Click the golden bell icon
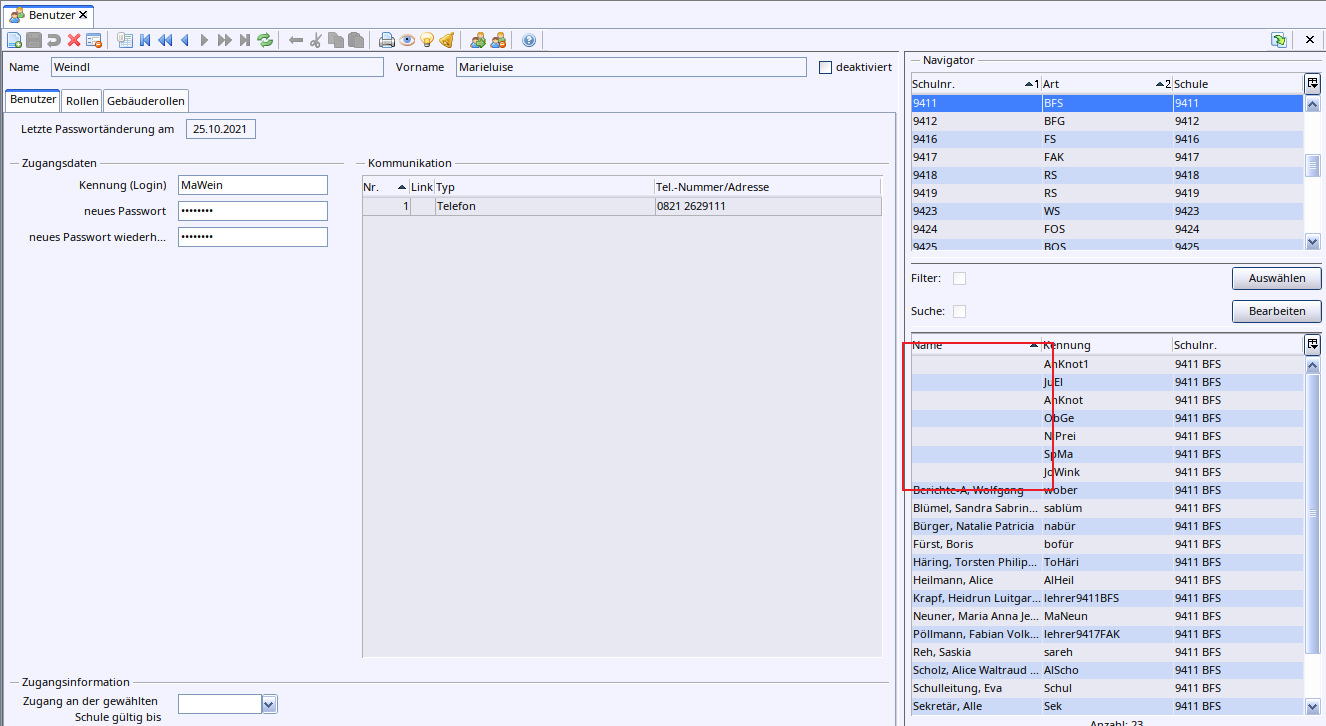 pos(447,40)
